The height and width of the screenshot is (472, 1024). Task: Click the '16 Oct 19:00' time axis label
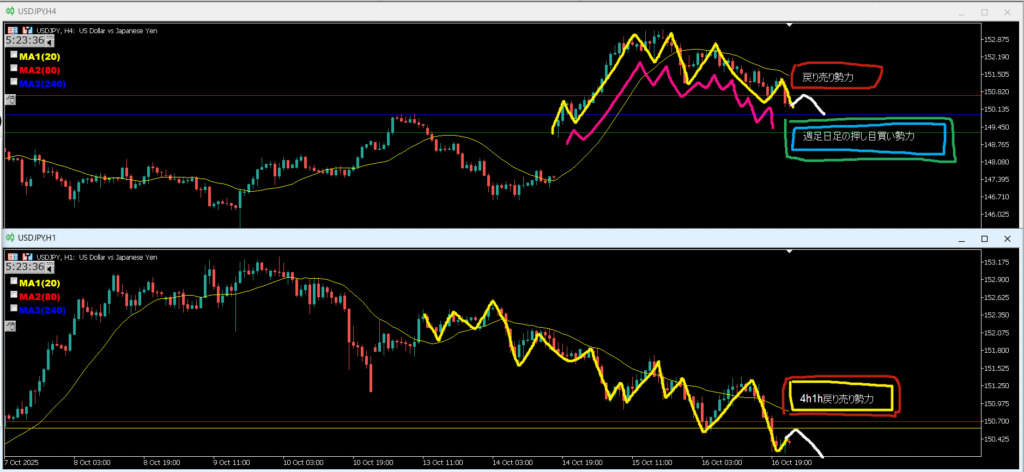(x=793, y=462)
